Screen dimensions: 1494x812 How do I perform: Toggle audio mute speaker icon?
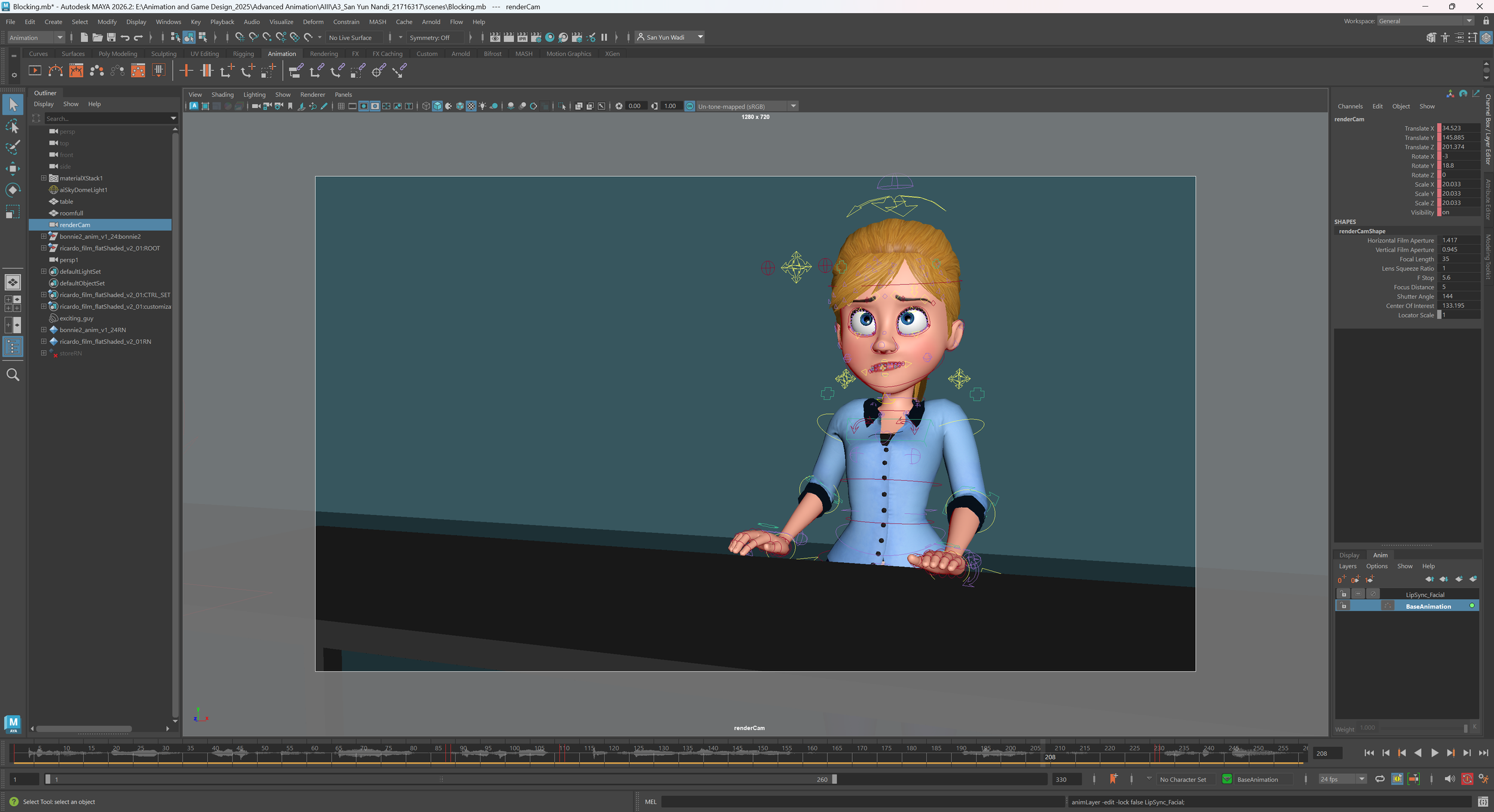[x=1449, y=779]
